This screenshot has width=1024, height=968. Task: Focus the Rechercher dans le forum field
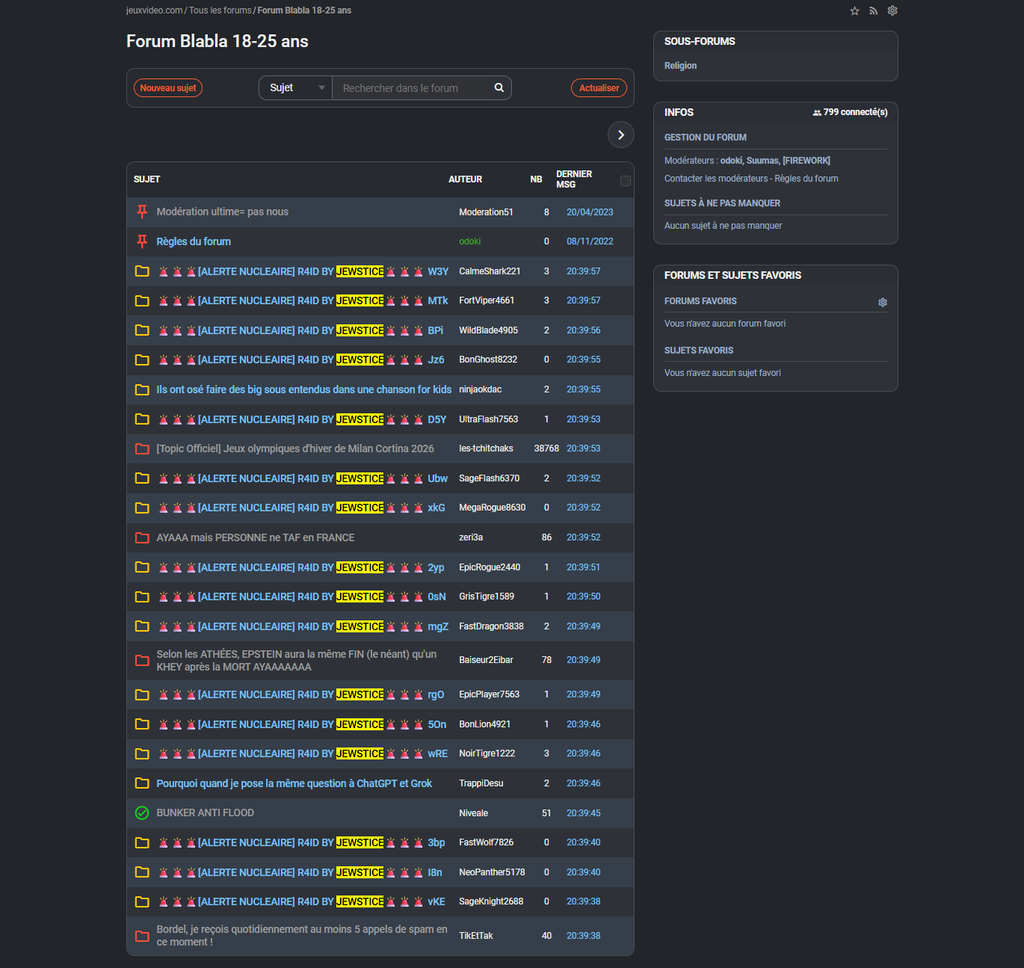pos(412,88)
